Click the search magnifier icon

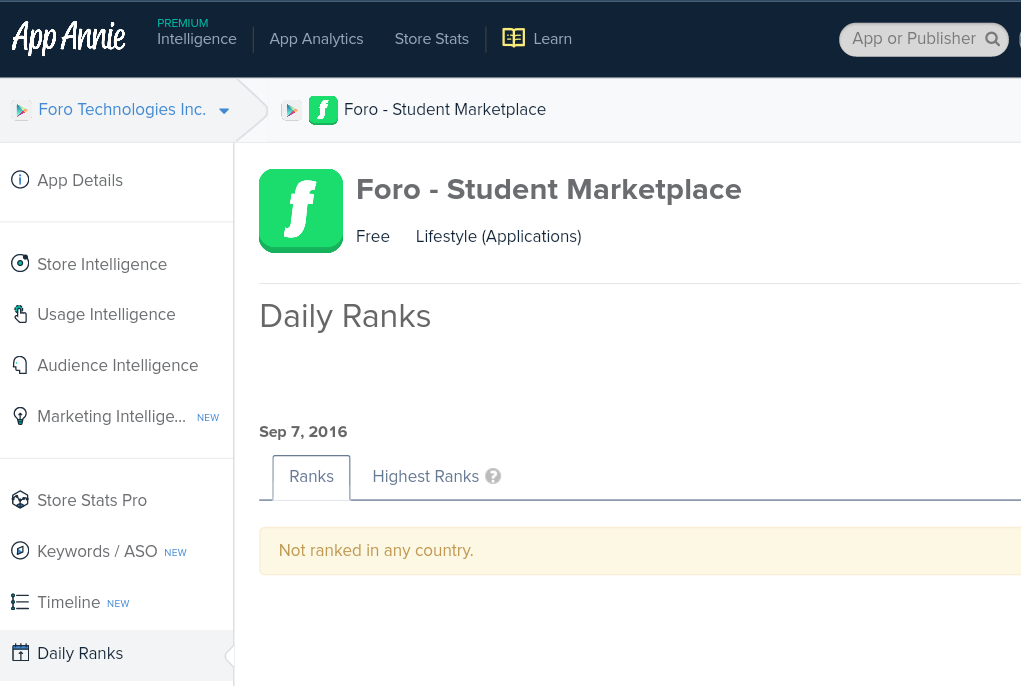click(x=993, y=39)
